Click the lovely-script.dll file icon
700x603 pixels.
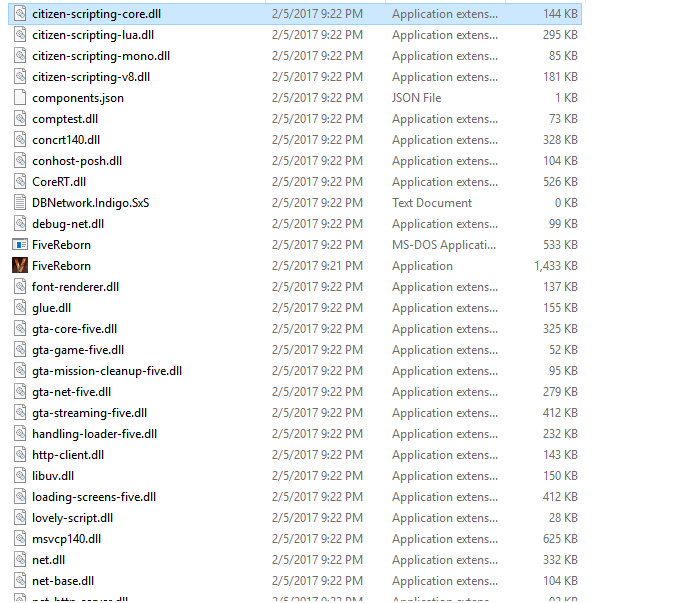20,517
